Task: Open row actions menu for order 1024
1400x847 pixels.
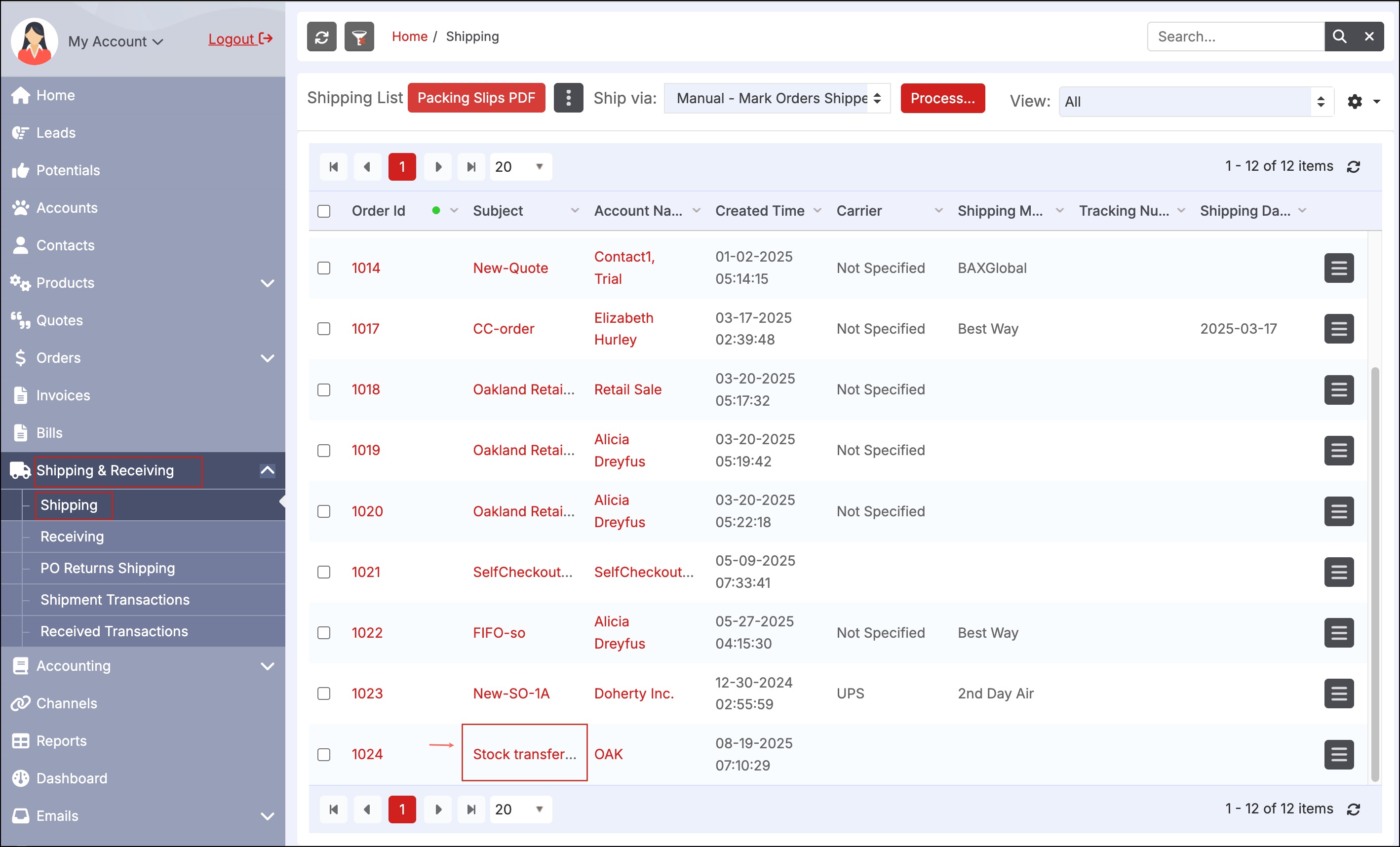Action: pyautogui.click(x=1339, y=754)
